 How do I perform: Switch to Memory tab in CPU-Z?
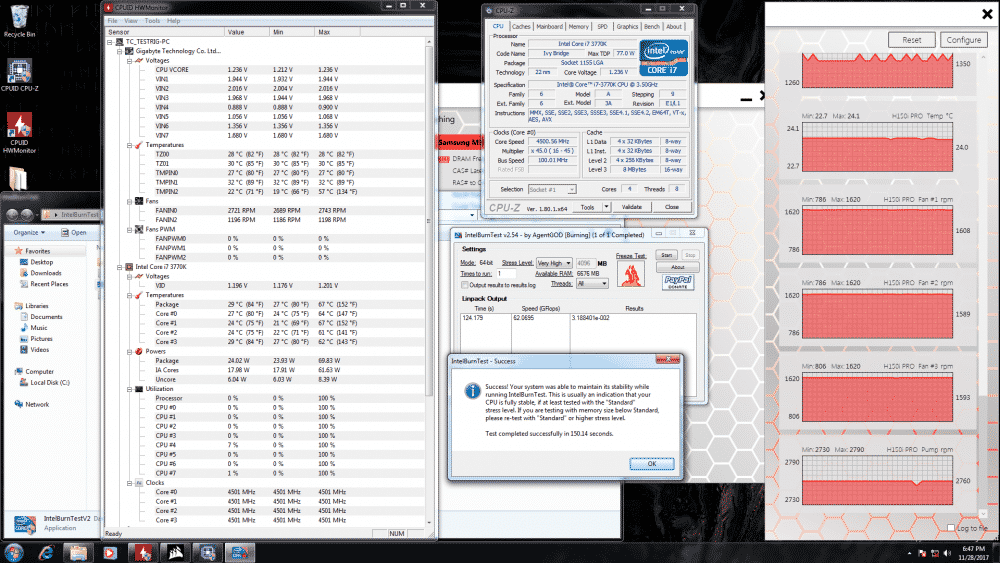pos(578,27)
